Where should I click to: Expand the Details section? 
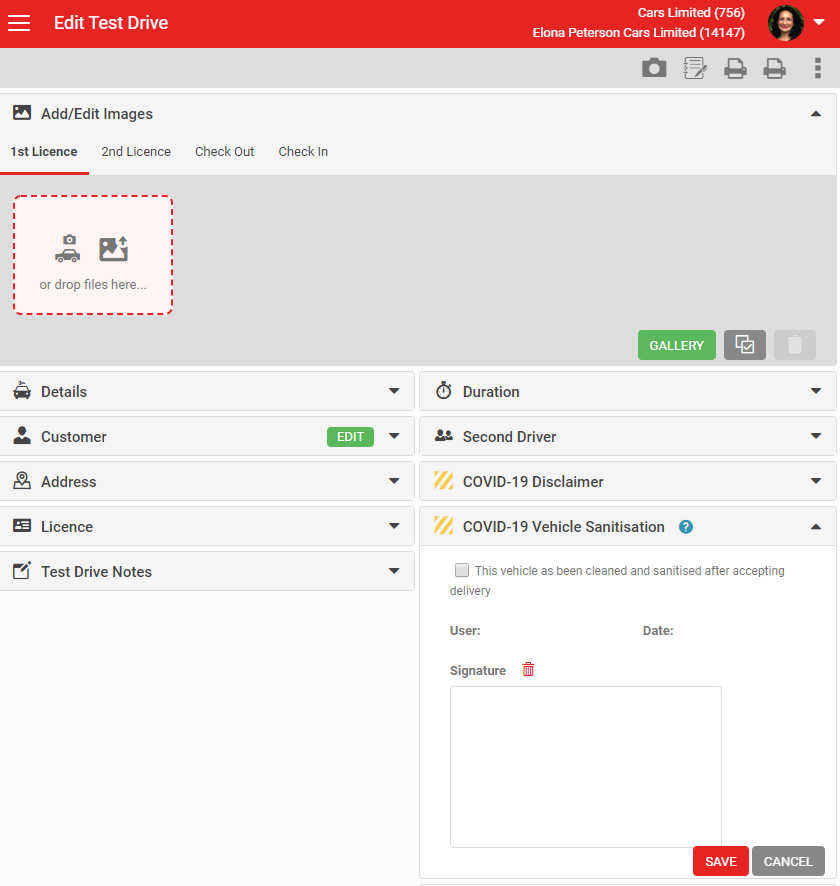click(x=394, y=391)
